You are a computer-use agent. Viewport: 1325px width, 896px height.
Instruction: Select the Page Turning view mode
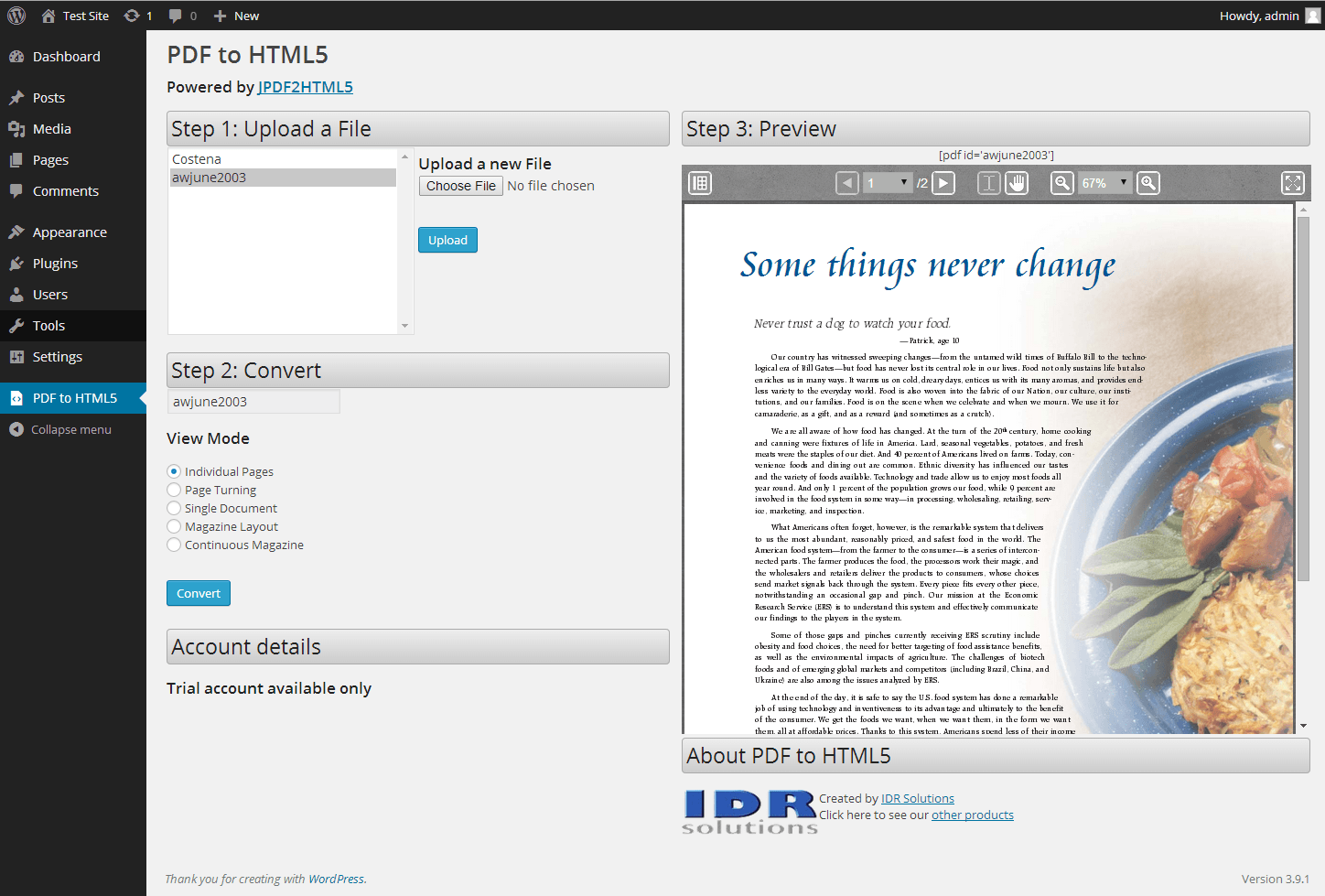pyautogui.click(x=174, y=490)
